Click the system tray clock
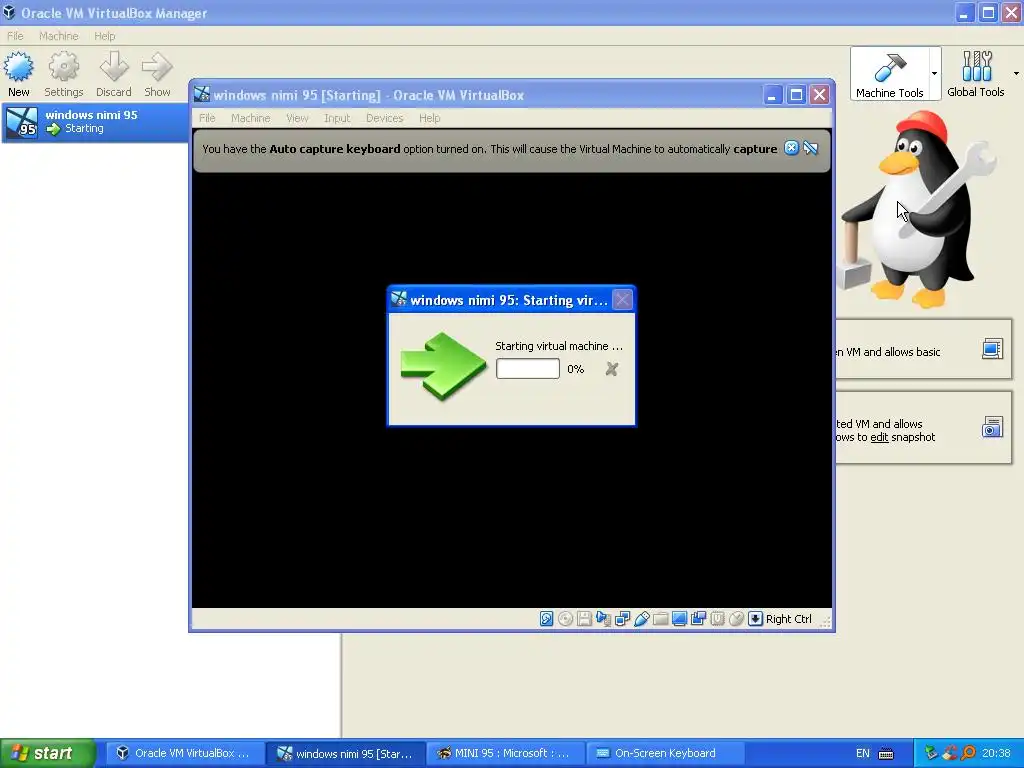Screen dimensions: 1024x768 (996, 753)
